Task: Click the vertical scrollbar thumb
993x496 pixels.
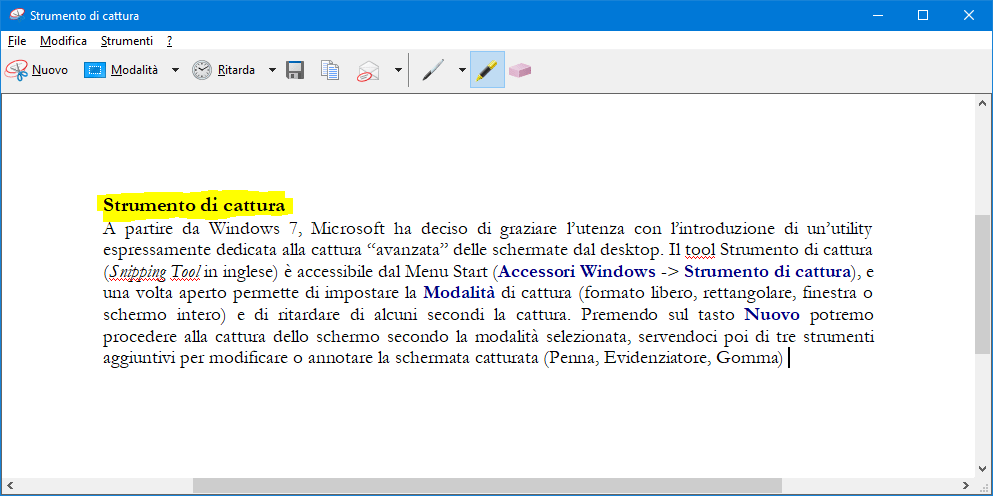Action: tap(983, 284)
